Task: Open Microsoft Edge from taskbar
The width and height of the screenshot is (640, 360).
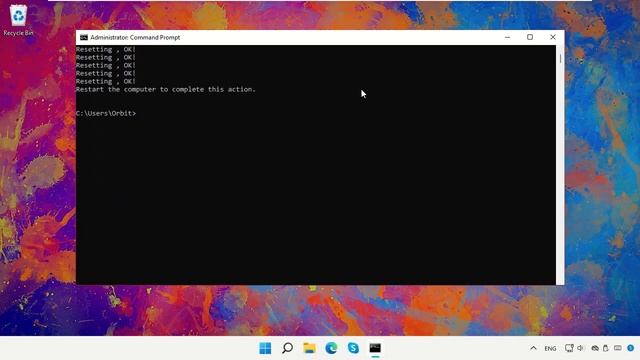Action: point(331,348)
